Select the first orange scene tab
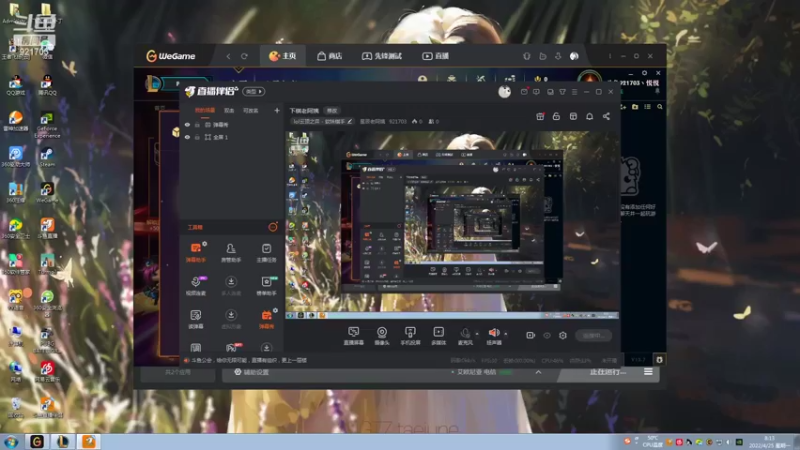Screen dimensions: 800x450 [x=205, y=110]
